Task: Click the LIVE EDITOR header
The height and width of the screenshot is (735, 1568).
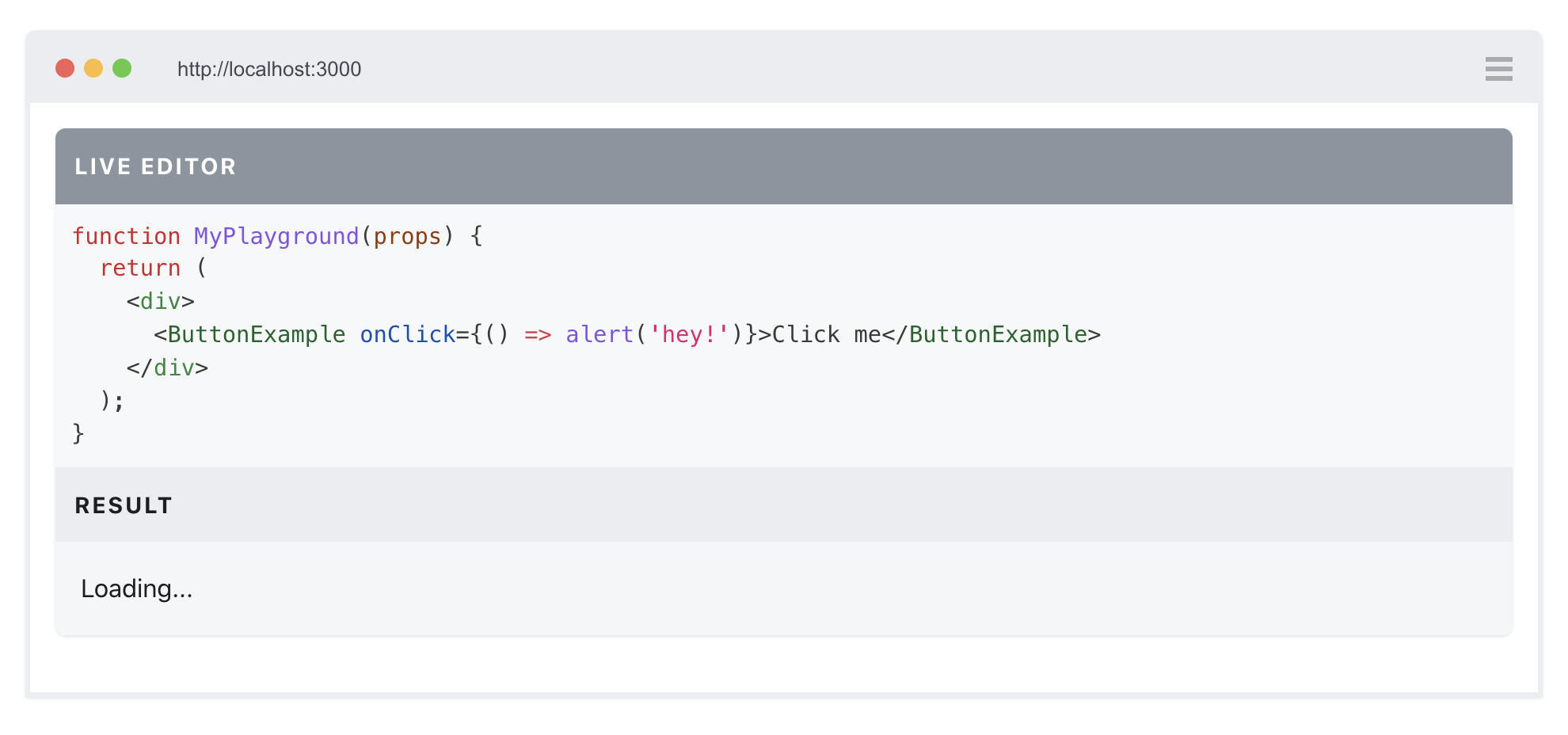Action: click(x=155, y=167)
